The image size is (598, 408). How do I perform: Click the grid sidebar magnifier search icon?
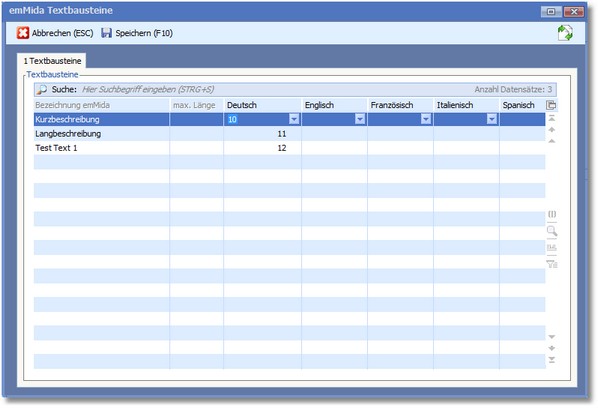(x=551, y=231)
